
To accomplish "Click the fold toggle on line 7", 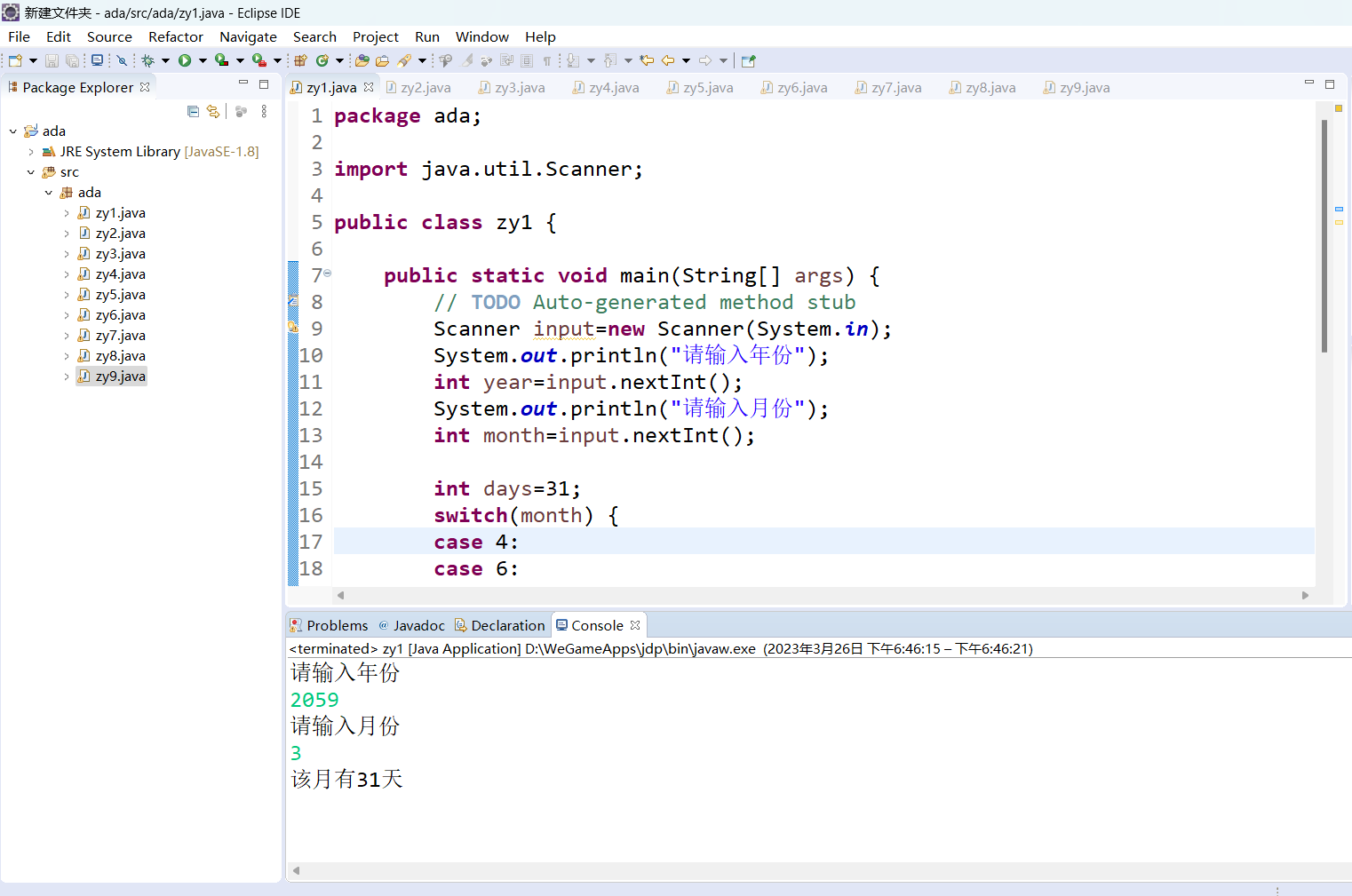I will tap(327, 274).
